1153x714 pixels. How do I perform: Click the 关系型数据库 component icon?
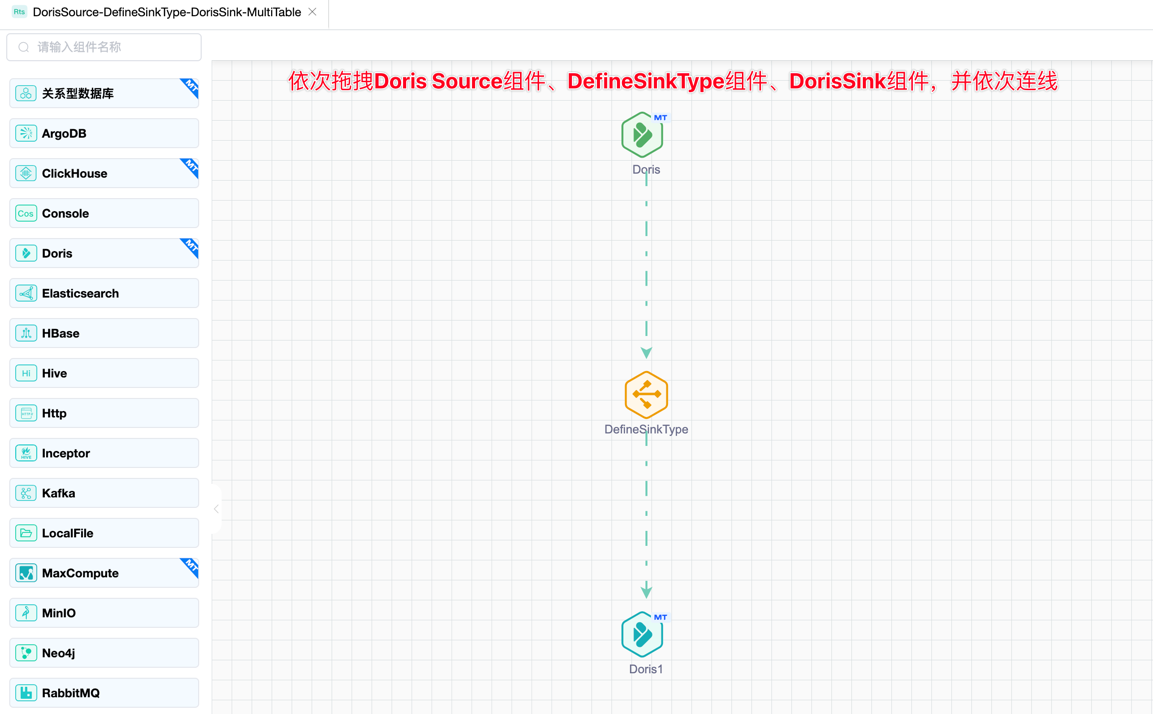click(x=26, y=93)
